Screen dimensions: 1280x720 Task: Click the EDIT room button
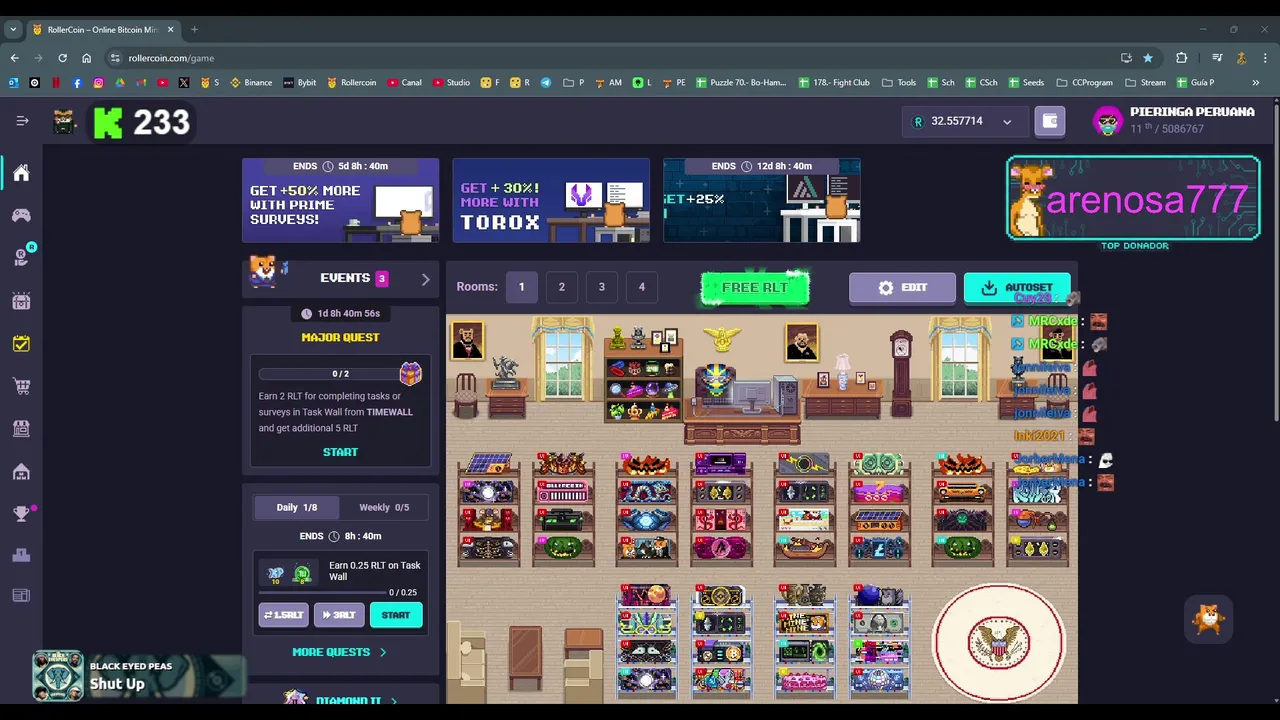(x=902, y=287)
